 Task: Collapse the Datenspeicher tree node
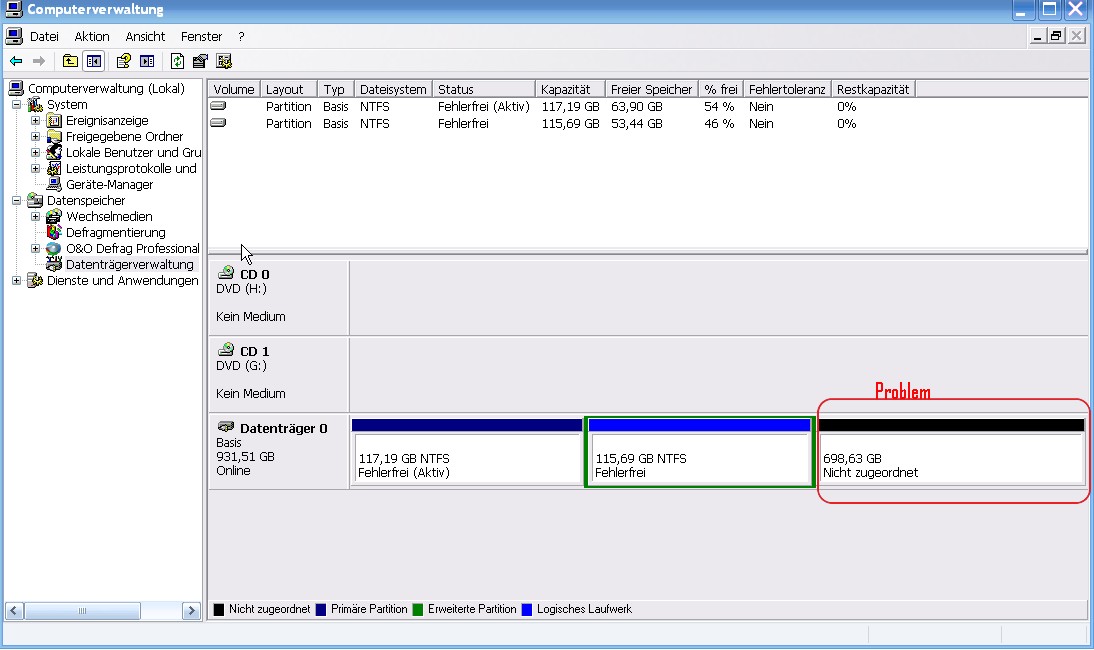[17, 201]
